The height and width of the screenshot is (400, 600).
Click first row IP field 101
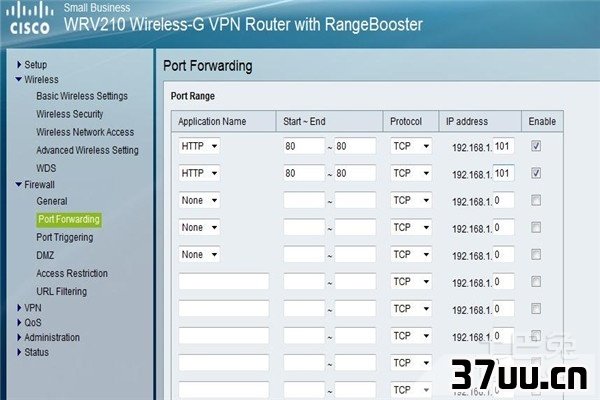(503, 146)
